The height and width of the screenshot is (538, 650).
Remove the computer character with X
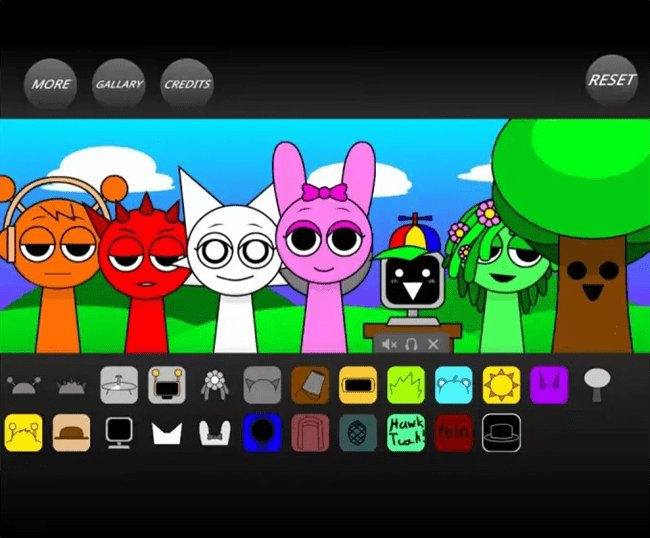click(x=433, y=344)
